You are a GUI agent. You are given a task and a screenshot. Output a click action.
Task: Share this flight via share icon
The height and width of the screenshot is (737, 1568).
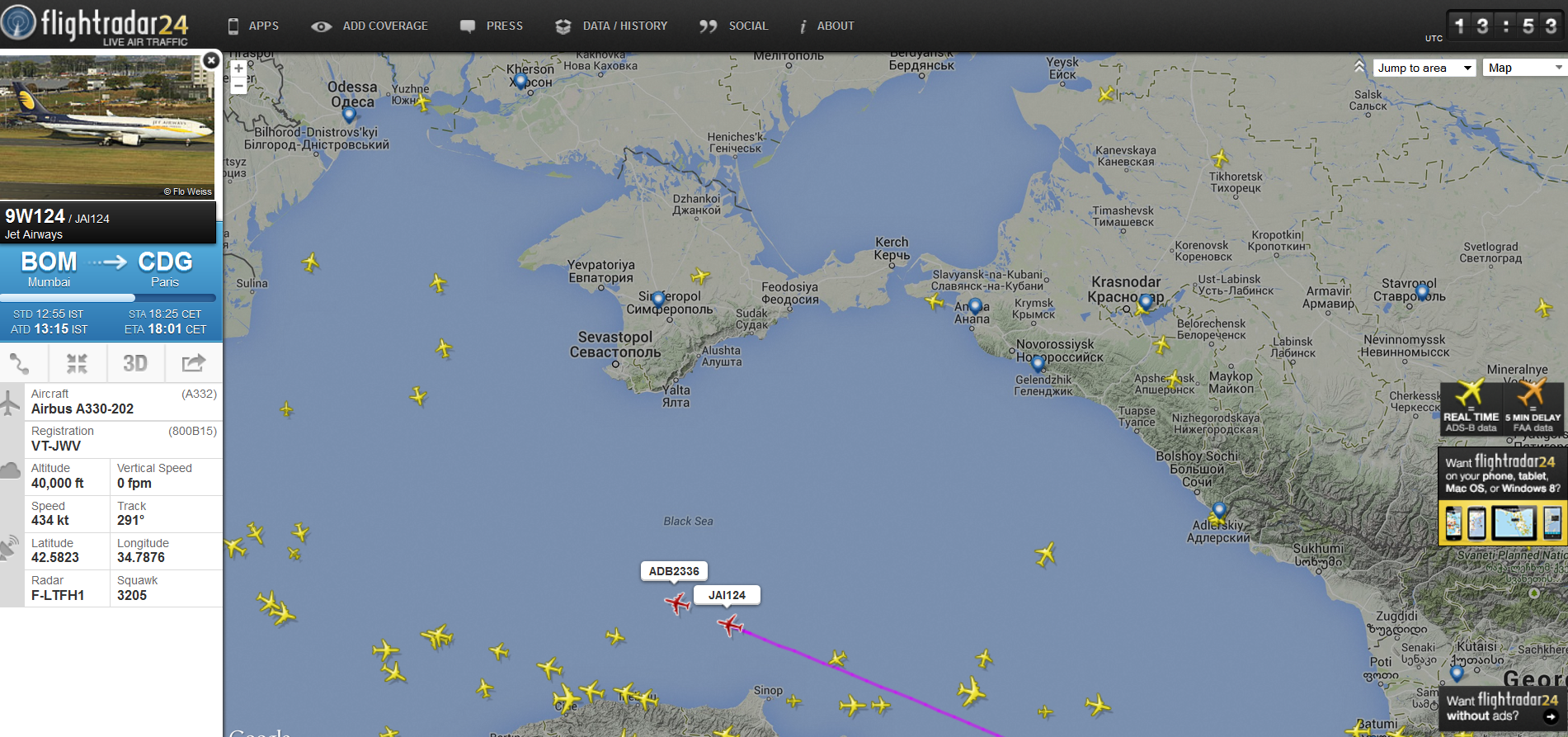[193, 363]
